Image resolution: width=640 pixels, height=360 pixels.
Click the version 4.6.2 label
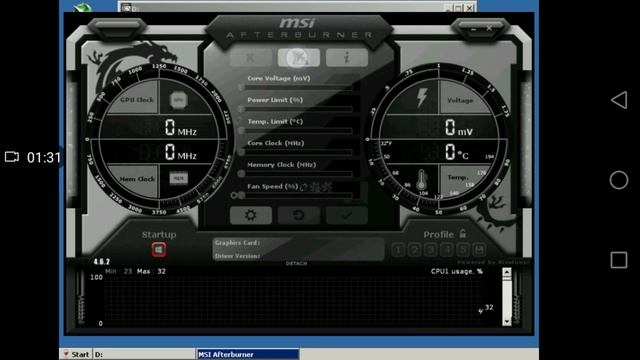(102, 262)
